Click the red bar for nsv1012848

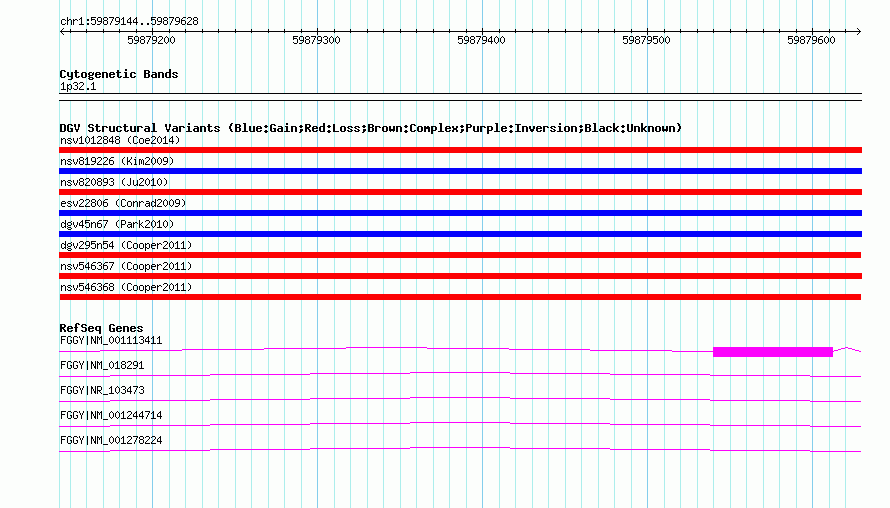(460, 150)
